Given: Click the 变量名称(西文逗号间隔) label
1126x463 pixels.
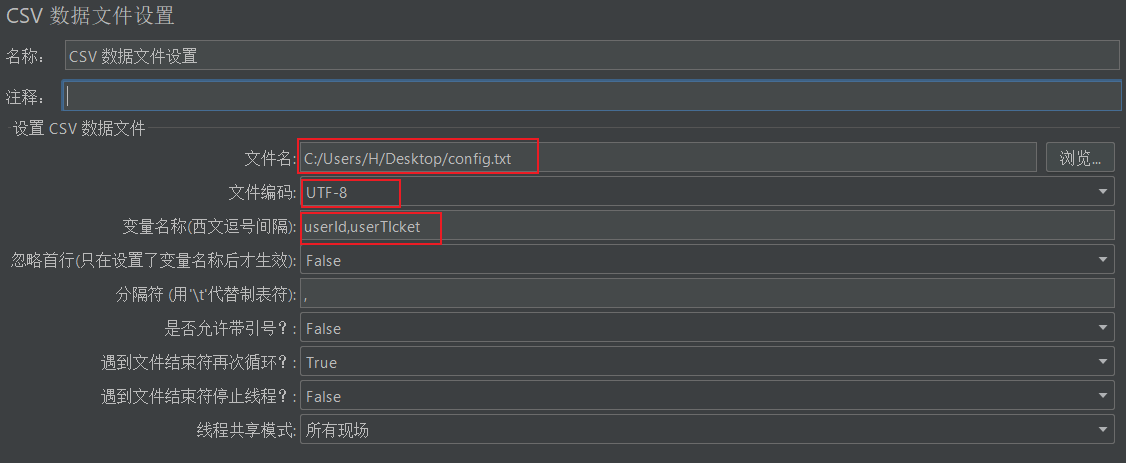Looking at the screenshot, I should coord(207,227).
